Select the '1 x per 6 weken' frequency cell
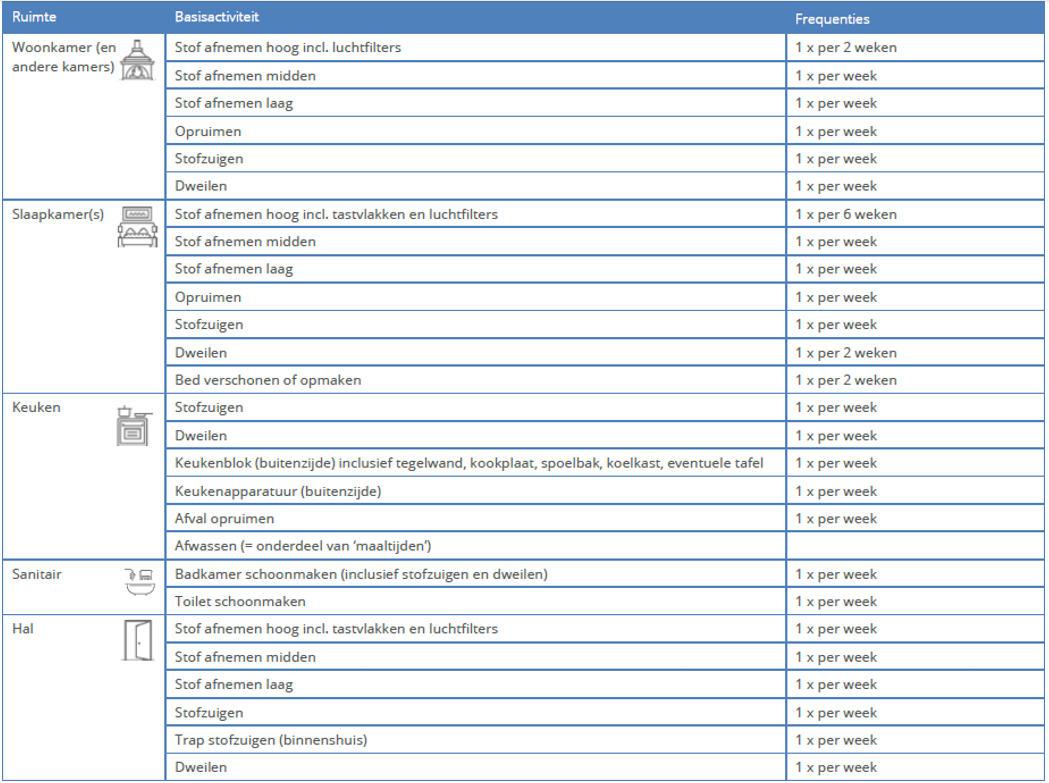The height and width of the screenshot is (783, 1049). tap(846, 214)
